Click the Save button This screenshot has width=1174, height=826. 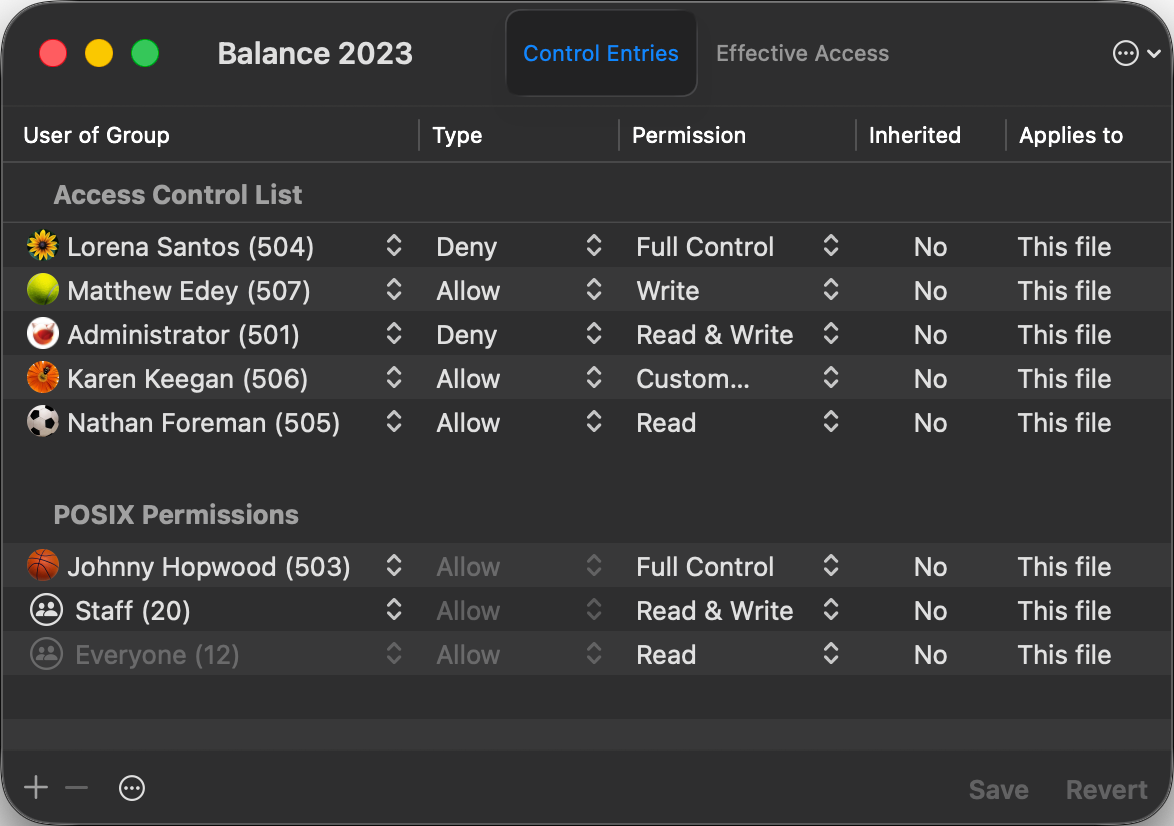pos(998,789)
